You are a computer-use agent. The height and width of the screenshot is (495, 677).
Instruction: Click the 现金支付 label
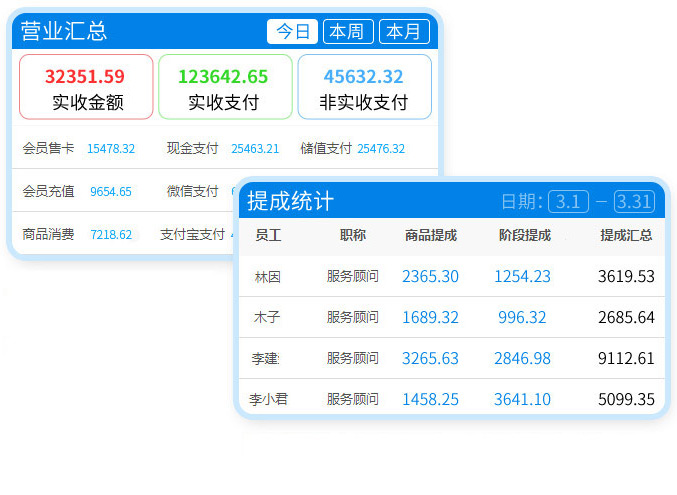[193, 149]
